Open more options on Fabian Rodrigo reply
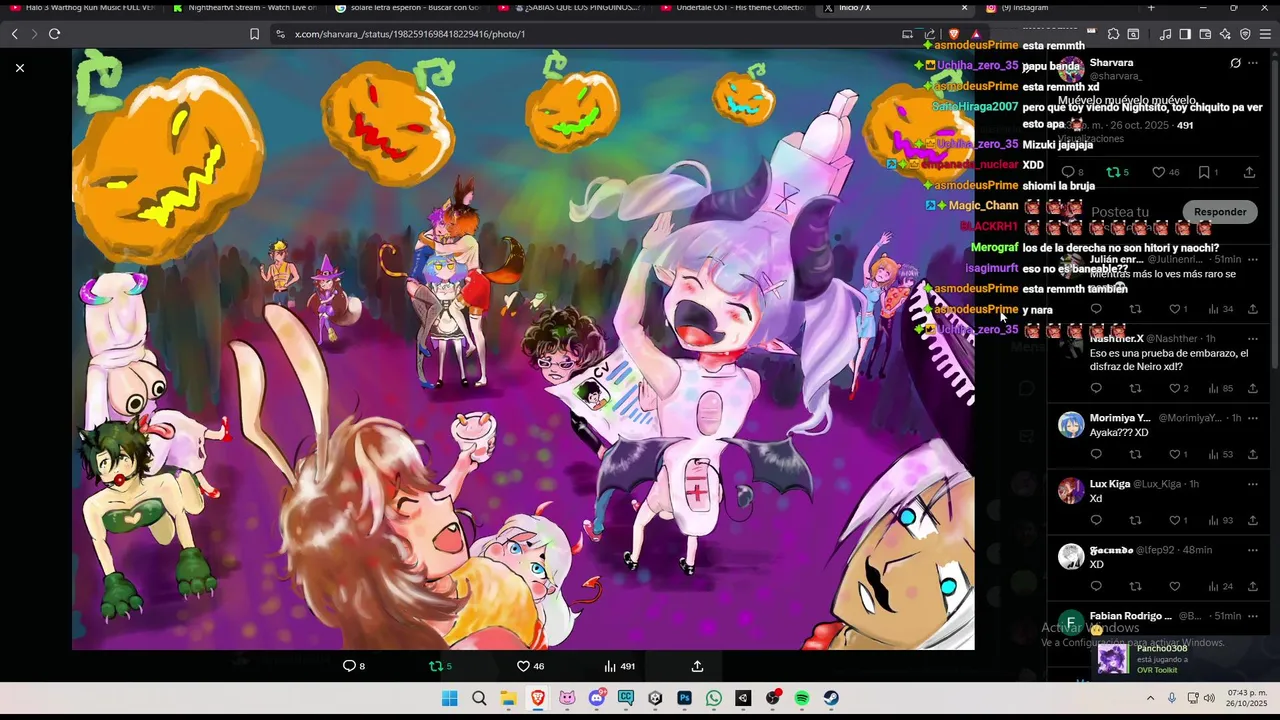The image size is (1280, 720). (1252, 616)
